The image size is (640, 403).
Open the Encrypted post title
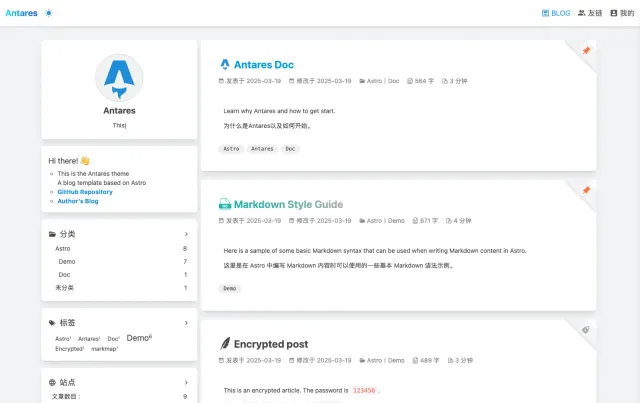[x=271, y=344]
